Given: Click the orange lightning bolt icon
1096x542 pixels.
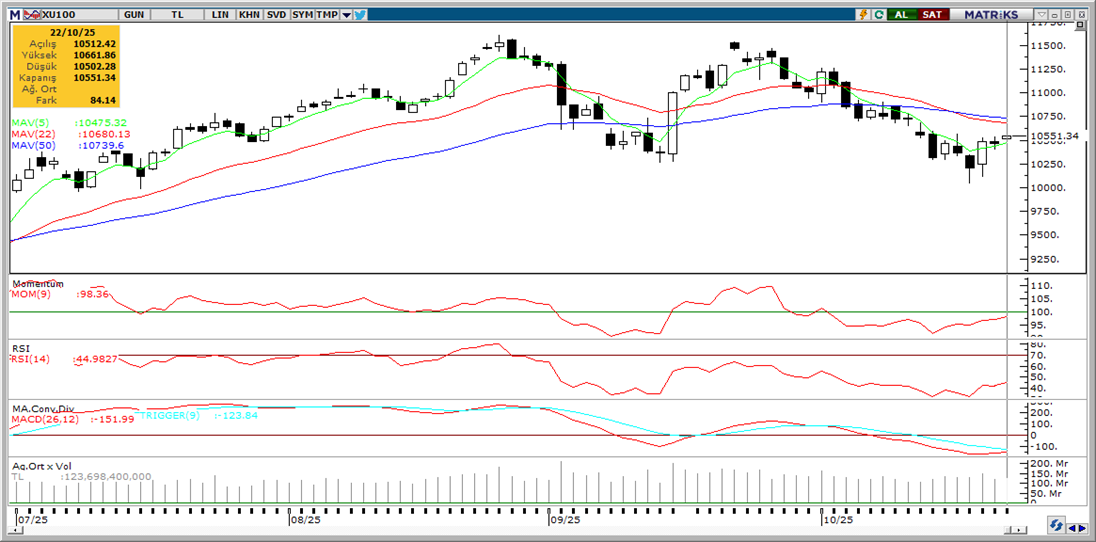Looking at the screenshot, I should 863,15.
